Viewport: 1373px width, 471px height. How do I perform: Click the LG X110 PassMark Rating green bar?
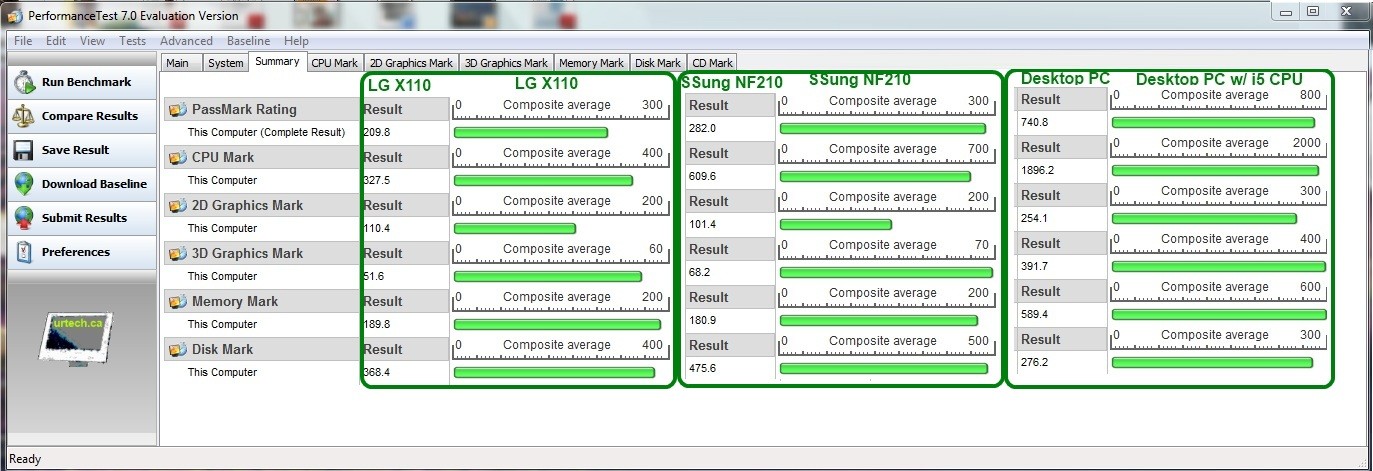coord(530,133)
